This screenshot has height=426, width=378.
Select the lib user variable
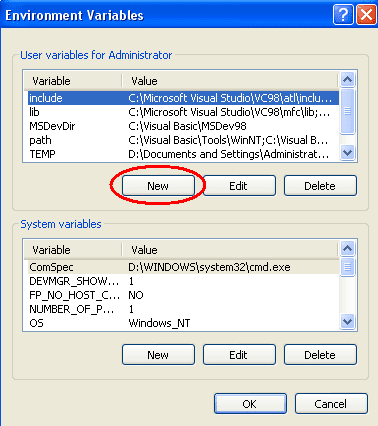[183, 112]
